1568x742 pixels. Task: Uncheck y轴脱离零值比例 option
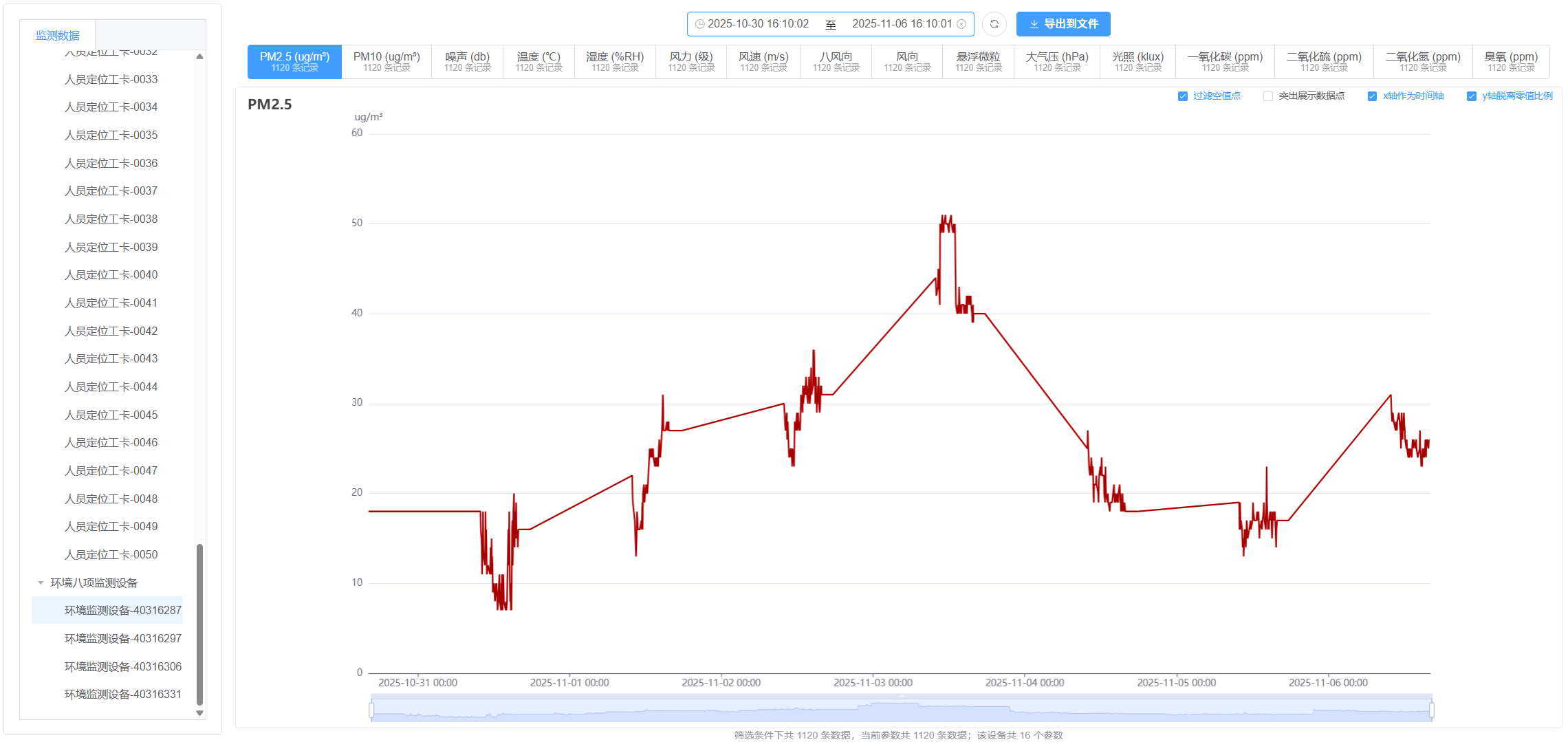pyautogui.click(x=1472, y=96)
